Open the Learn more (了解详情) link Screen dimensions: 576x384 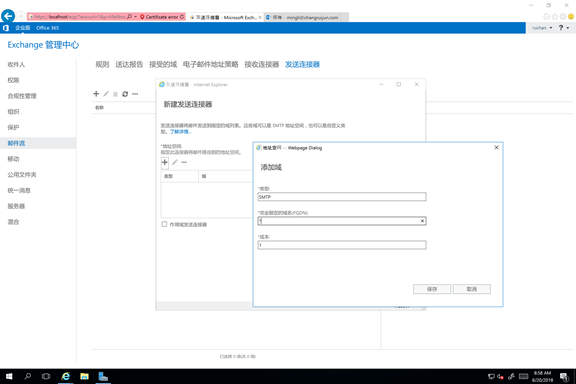click(180, 132)
